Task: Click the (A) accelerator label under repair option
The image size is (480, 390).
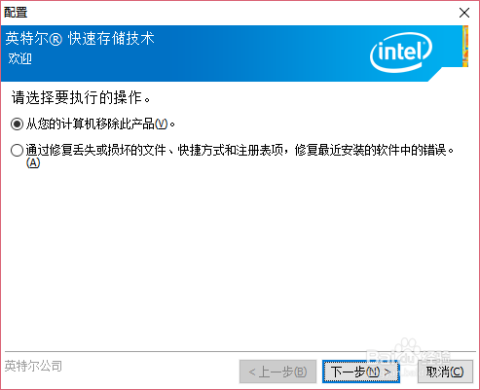Action: [33, 163]
